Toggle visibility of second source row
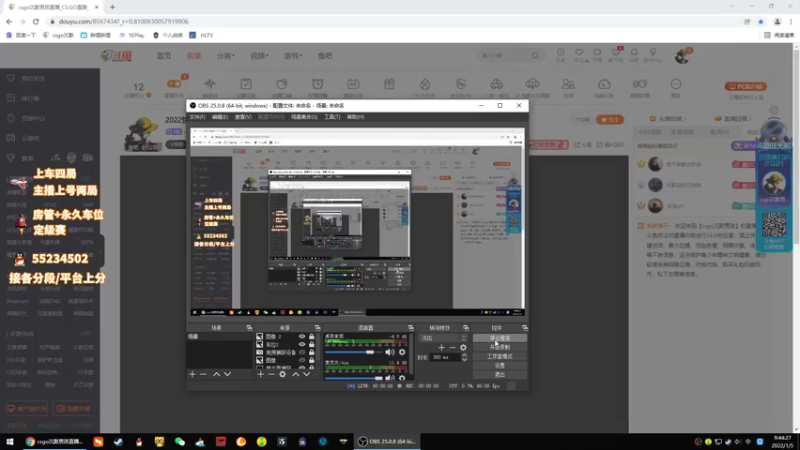 coord(302,344)
